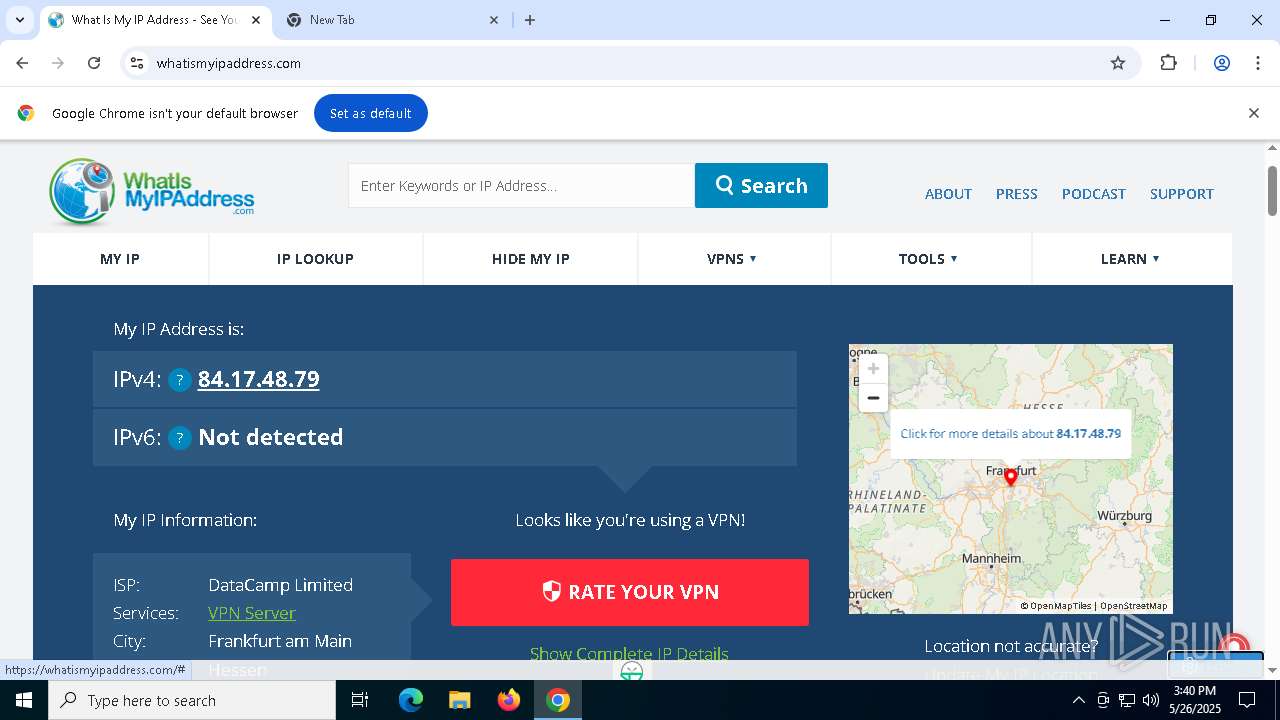This screenshot has width=1280, height=720.
Task: Click the RATE YOUR VPN button
Action: coord(630,592)
